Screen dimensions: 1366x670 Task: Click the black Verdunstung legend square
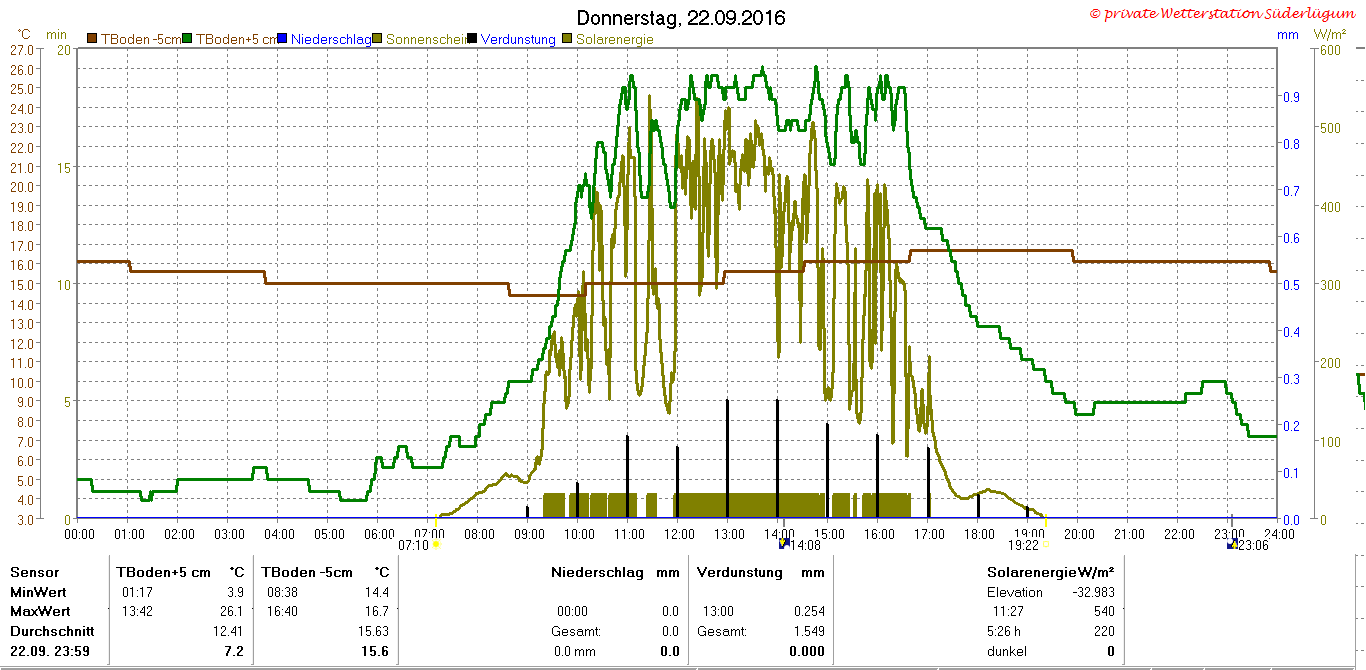coord(472,39)
